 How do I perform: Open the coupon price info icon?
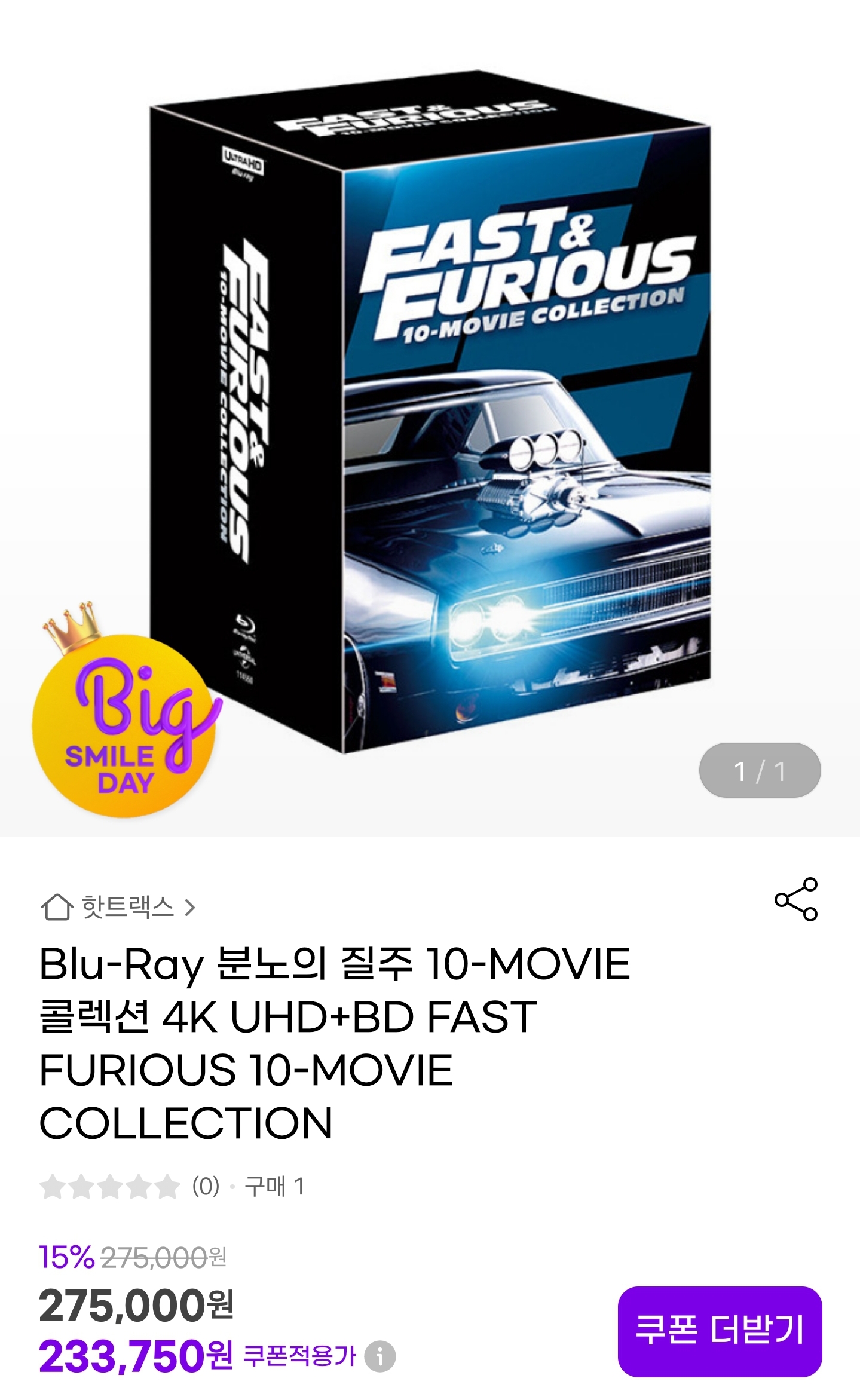pos(380,1356)
